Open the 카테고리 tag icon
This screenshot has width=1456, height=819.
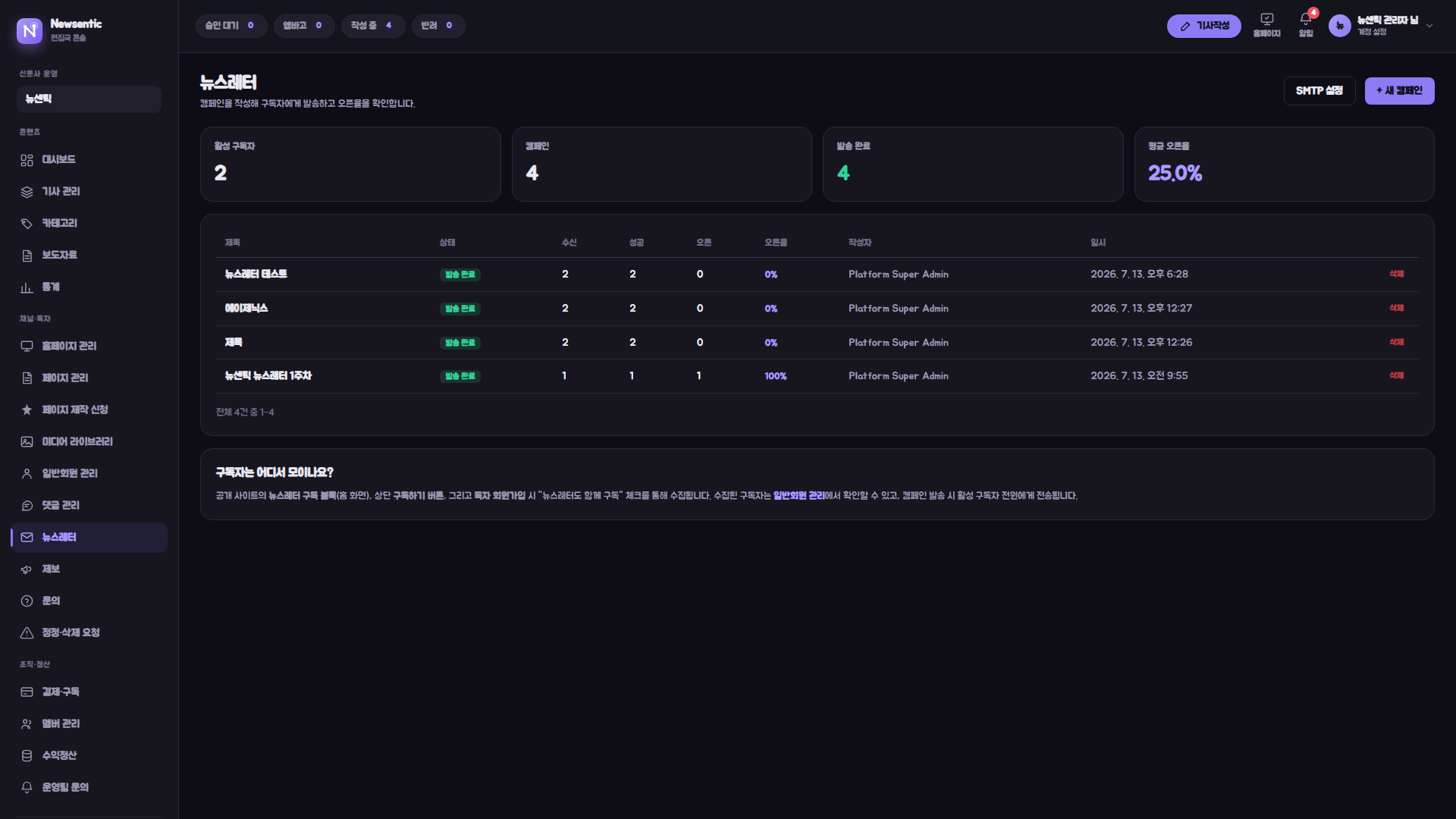[27, 224]
